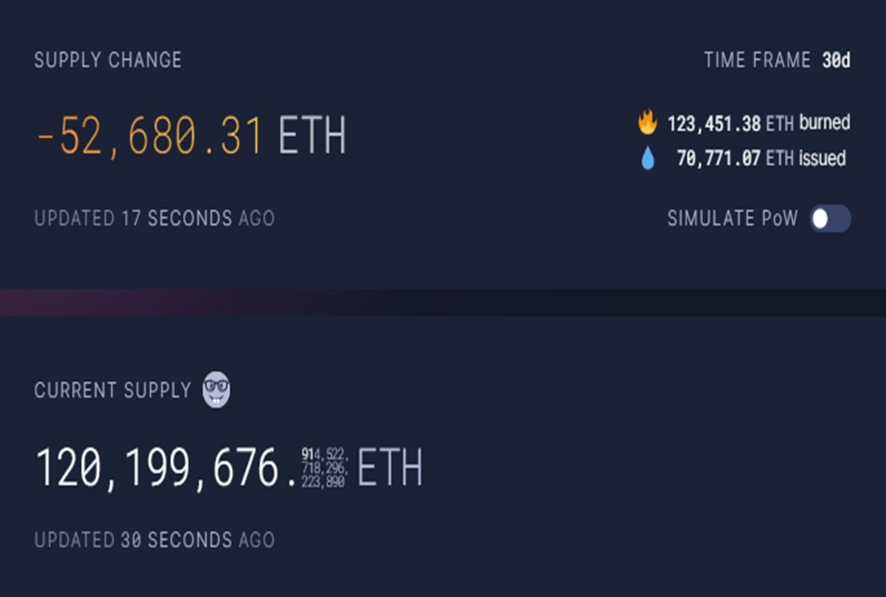Click the SIMULATE PoW label text
The height and width of the screenshot is (597, 886).
coord(732,219)
